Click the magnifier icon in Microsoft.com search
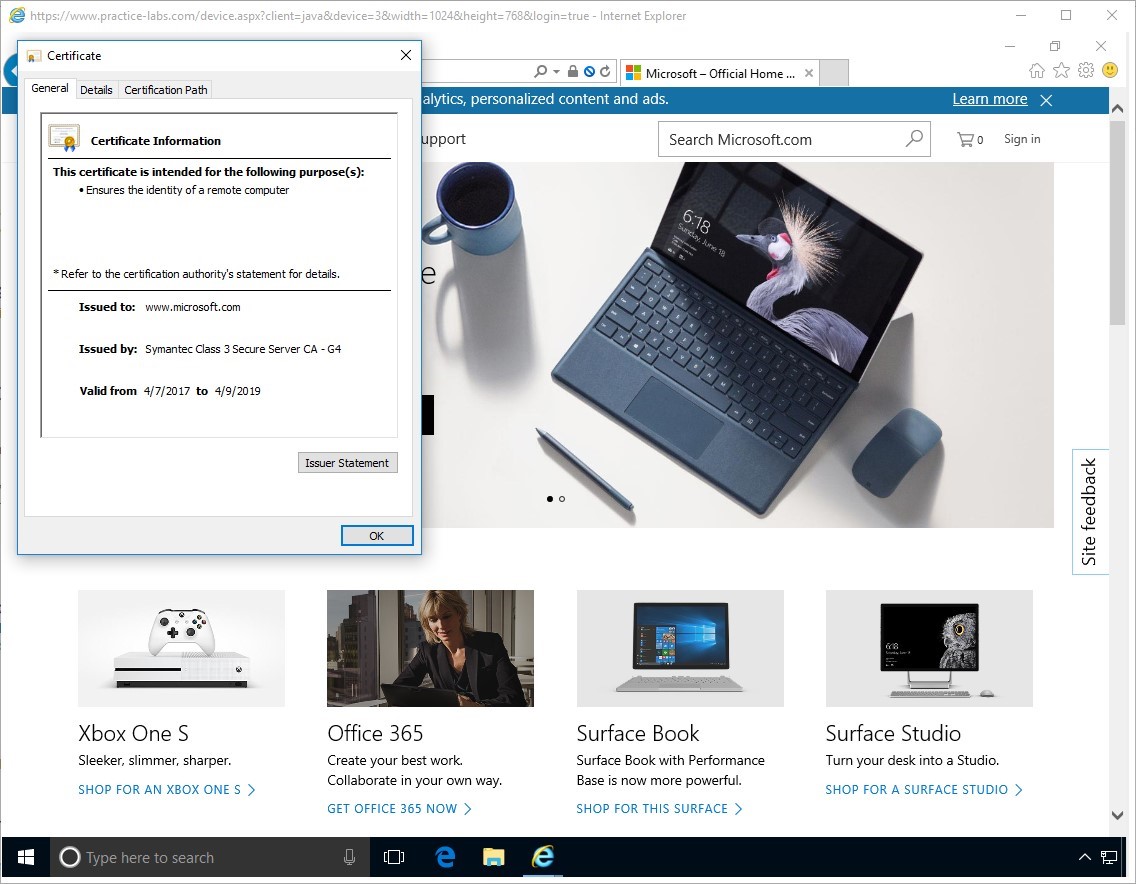Screen dimensions: 1136x884 pyautogui.click(x=914, y=139)
